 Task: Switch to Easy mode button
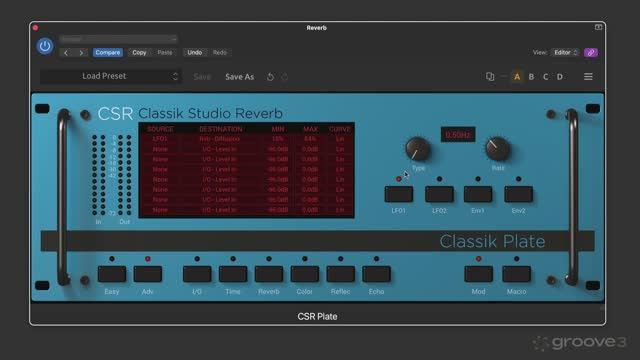(x=112, y=274)
